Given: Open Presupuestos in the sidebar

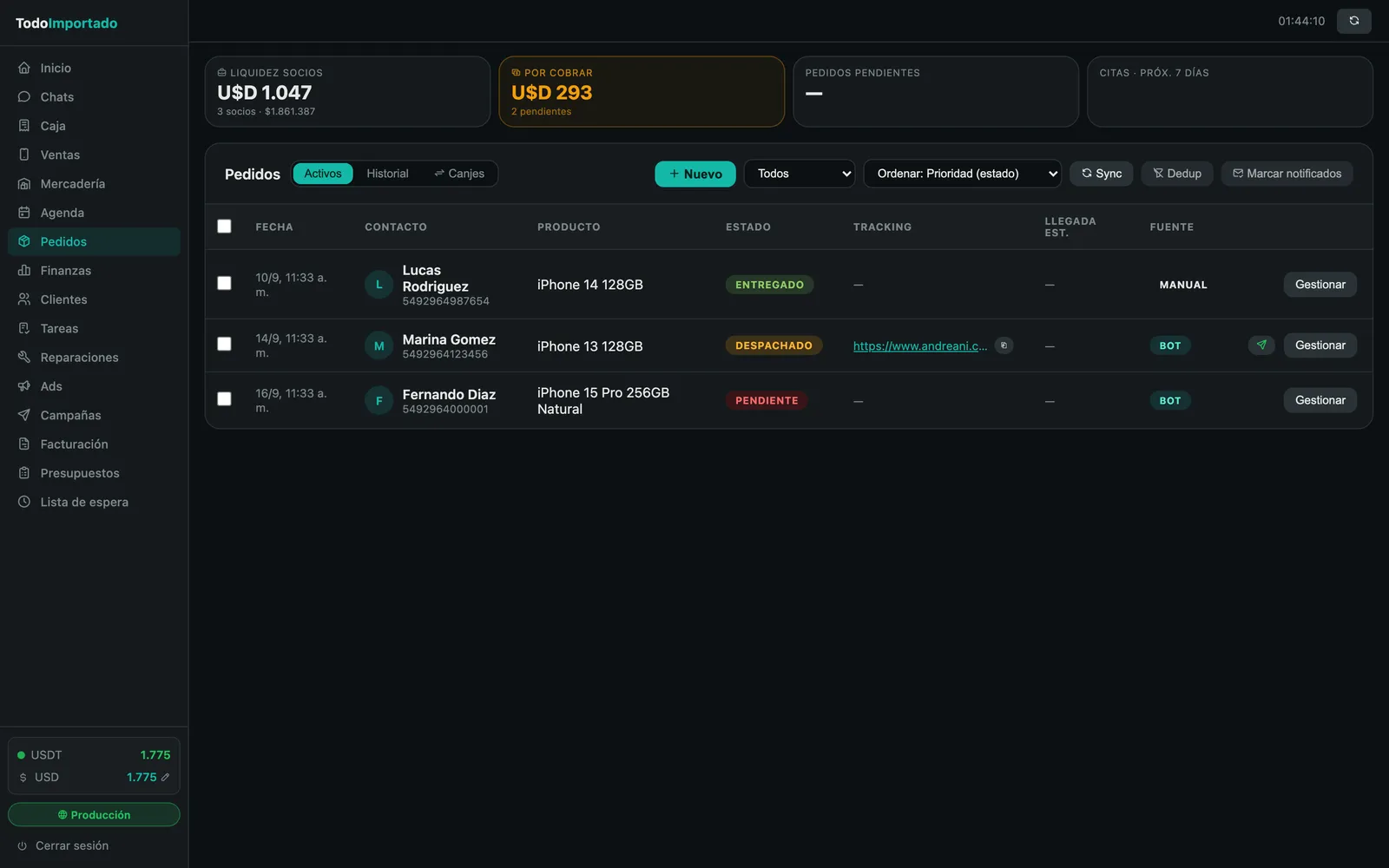Looking at the screenshot, I should click(x=94, y=473).
